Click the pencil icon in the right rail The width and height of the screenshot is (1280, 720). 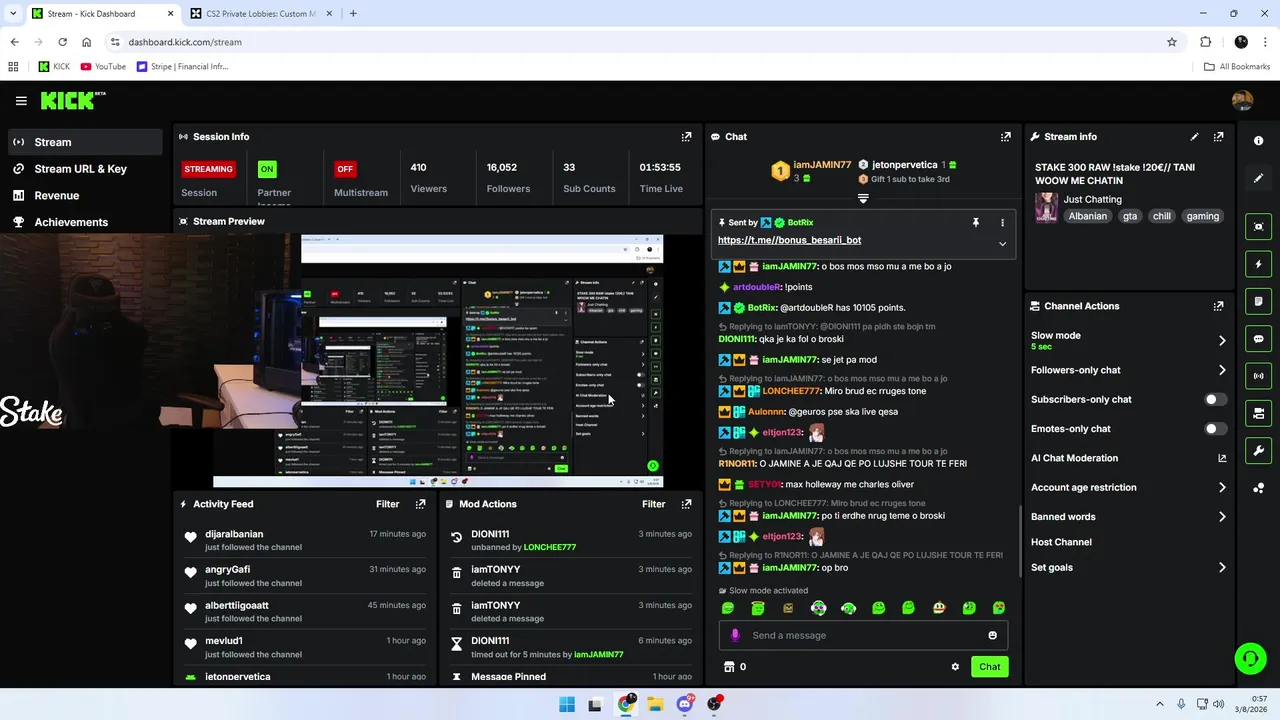[1258, 178]
